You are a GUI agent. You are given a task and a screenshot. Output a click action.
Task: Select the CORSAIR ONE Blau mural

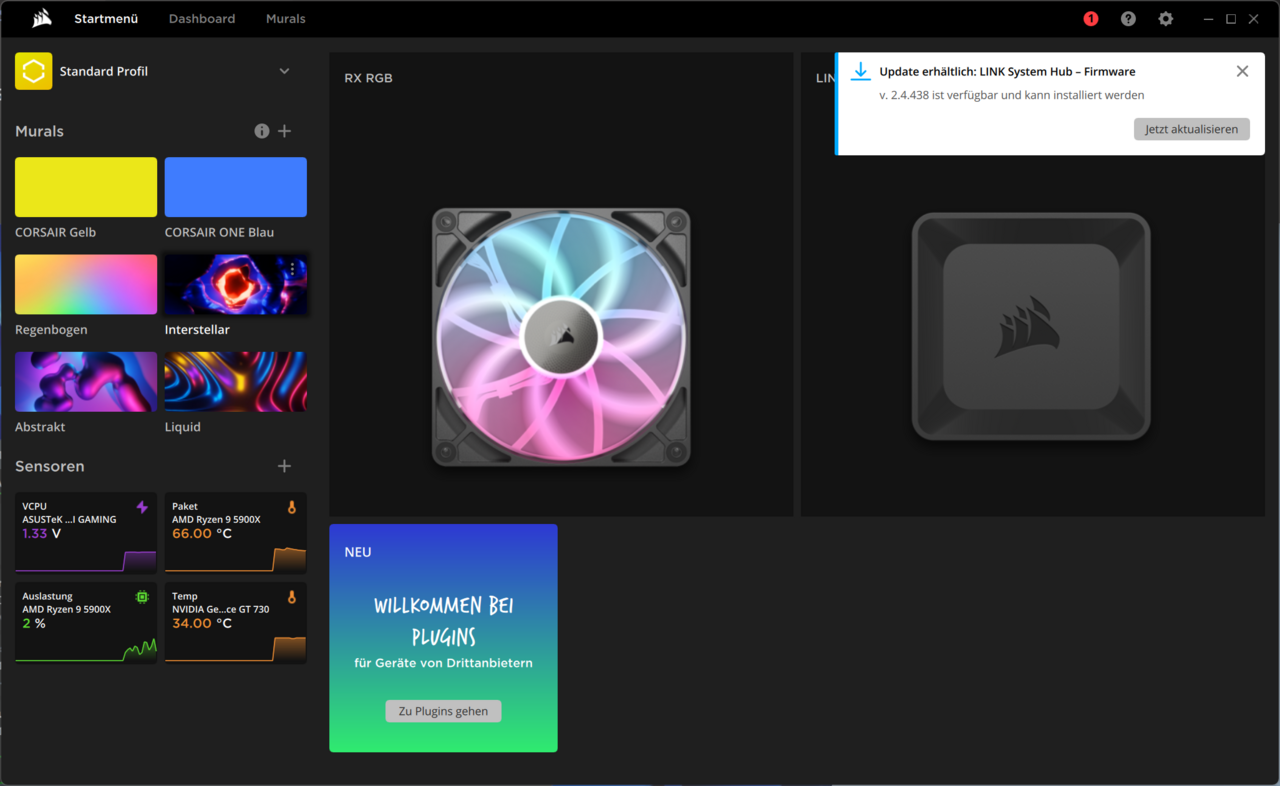click(236, 187)
